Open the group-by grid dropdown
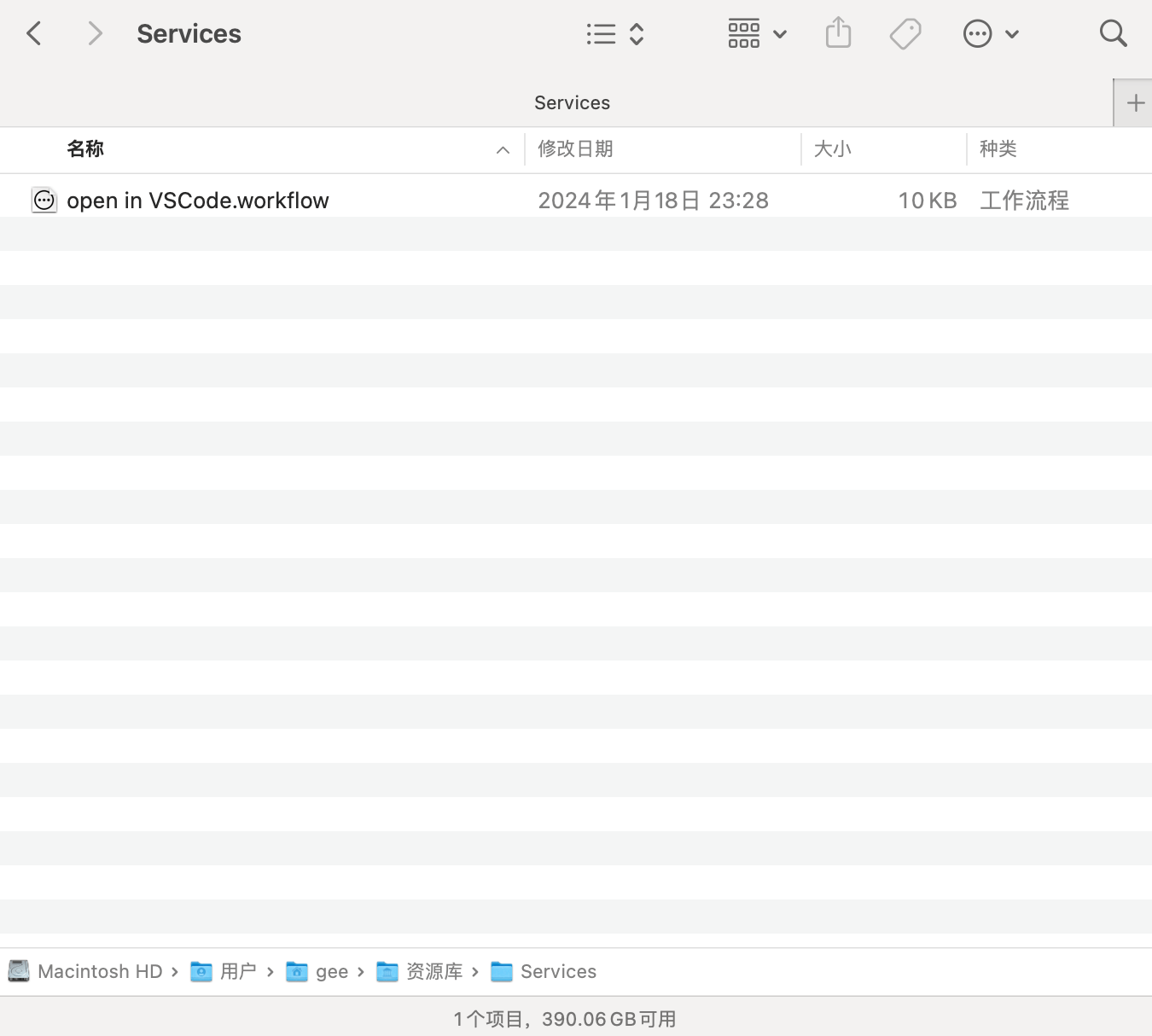Viewport: 1152px width, 1036px height. [757, 34]
